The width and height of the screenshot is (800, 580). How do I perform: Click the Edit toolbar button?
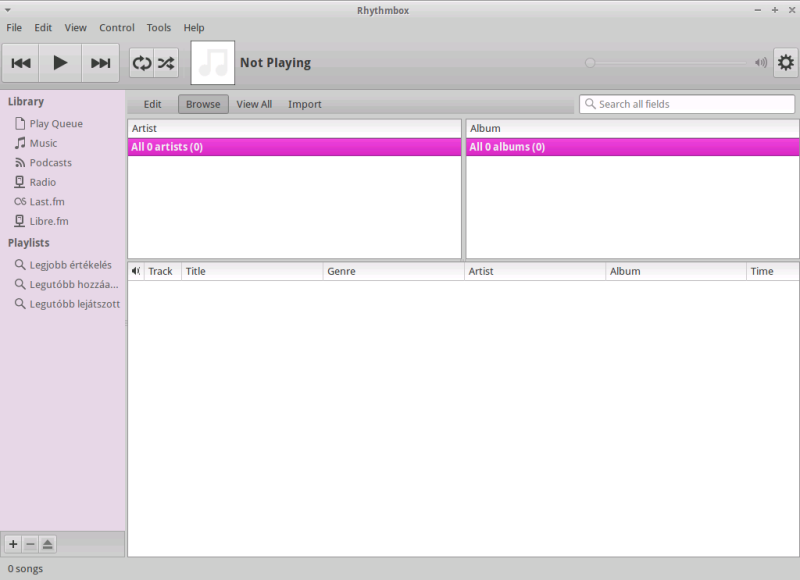coord(153,104)
